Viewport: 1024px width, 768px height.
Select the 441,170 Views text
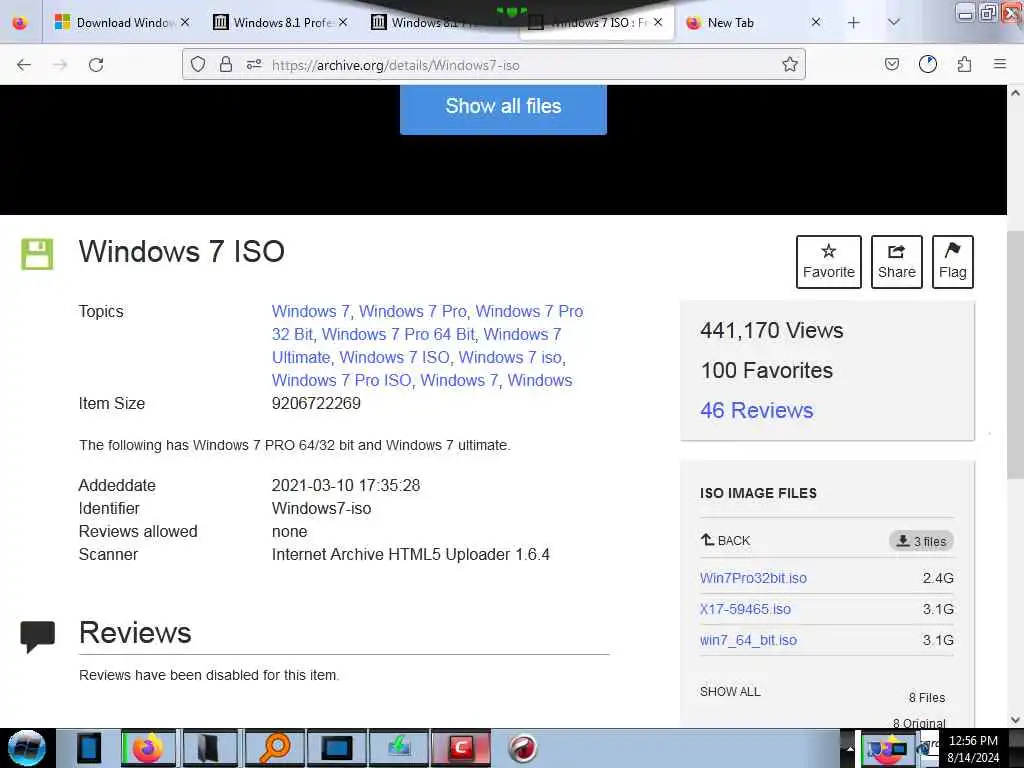pyautogui.click(x=771, y=330)
